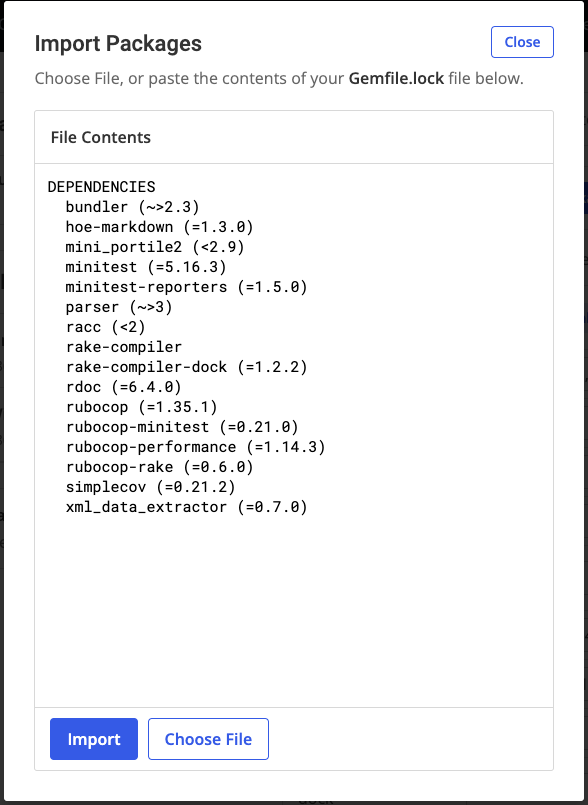
Task: Click the Choose File button
Action: click(x=208, y=739)
